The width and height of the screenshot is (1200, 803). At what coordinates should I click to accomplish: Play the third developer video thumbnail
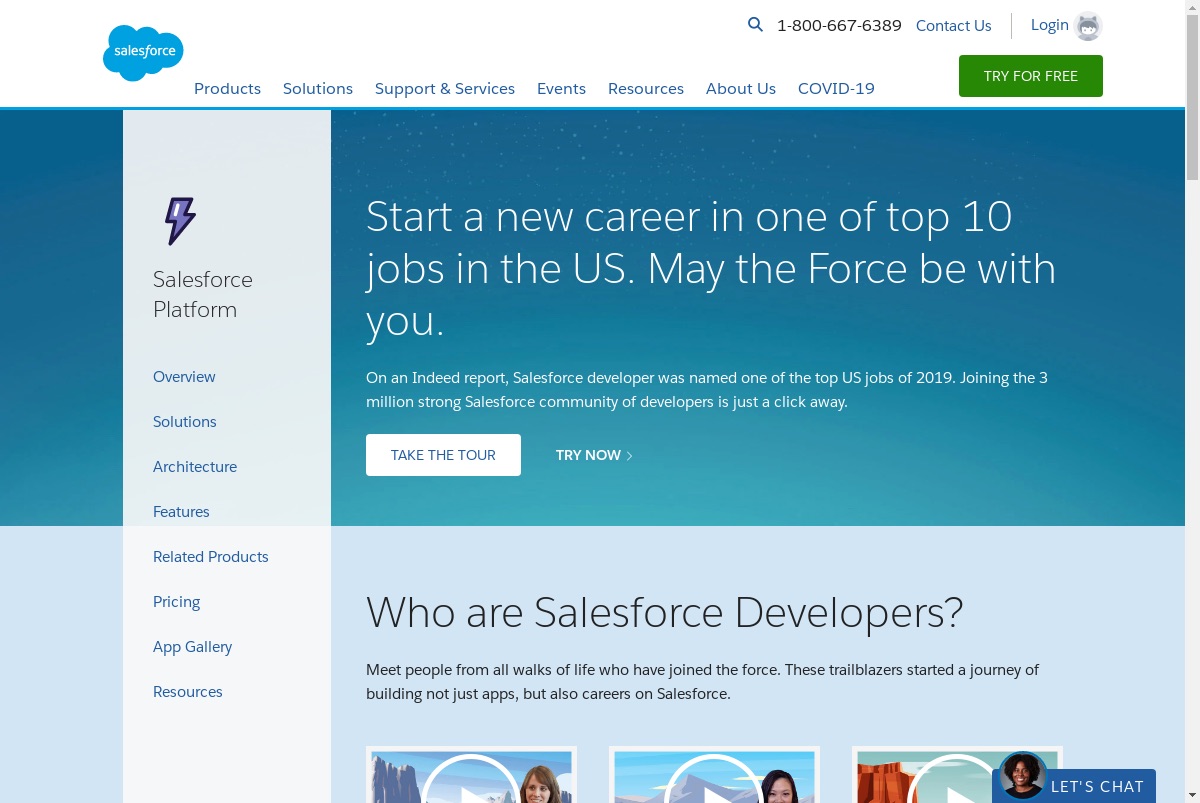pos(957,775)
